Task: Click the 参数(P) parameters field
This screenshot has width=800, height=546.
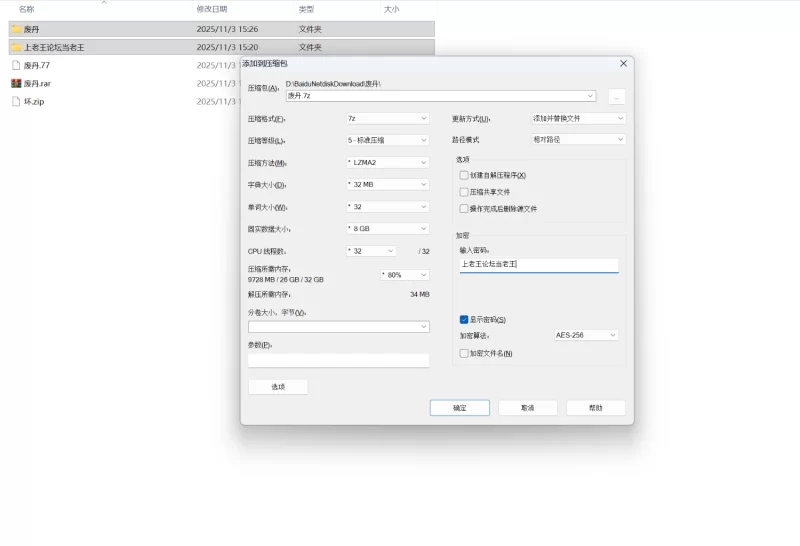Action: pos(339,360)
